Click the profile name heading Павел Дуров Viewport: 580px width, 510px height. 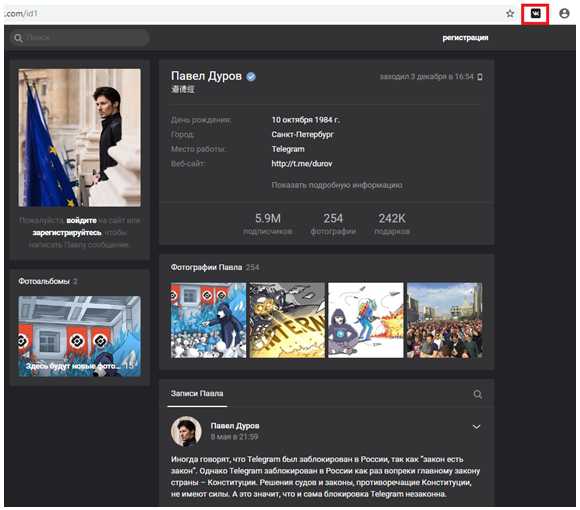click(x=206, y=76)
